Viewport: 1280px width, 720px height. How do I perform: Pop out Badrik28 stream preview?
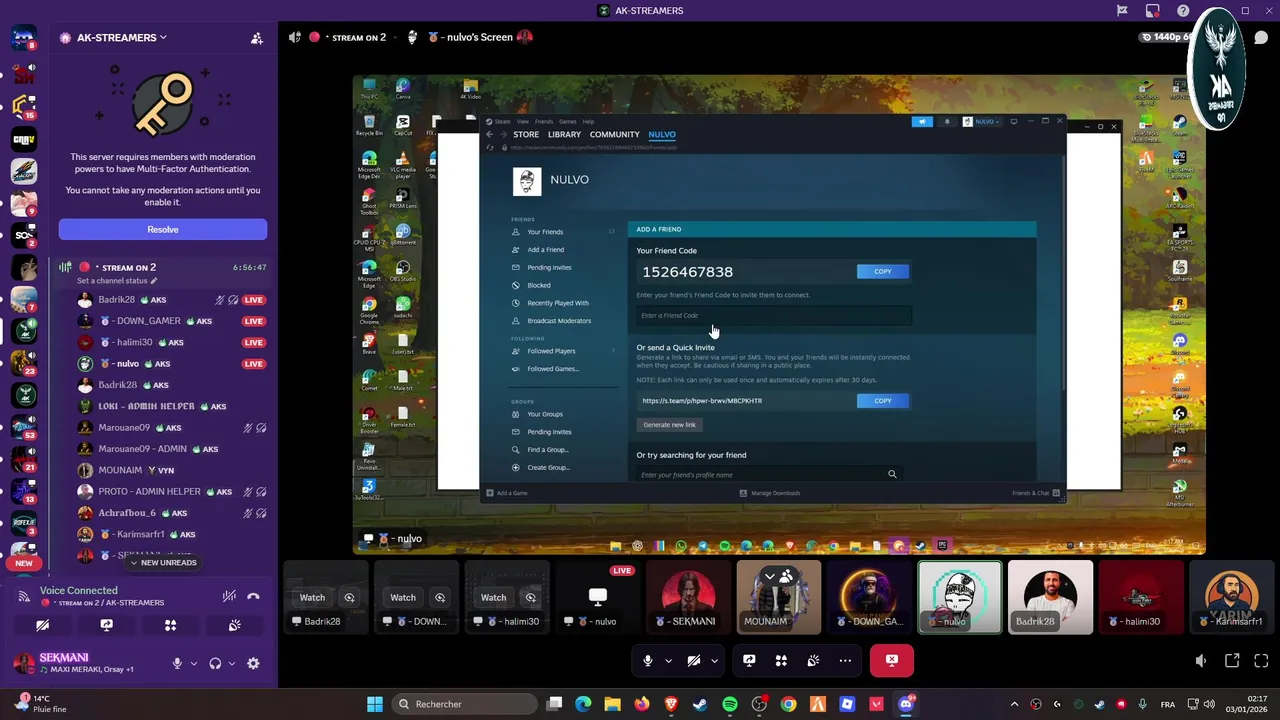click(349, 598)
